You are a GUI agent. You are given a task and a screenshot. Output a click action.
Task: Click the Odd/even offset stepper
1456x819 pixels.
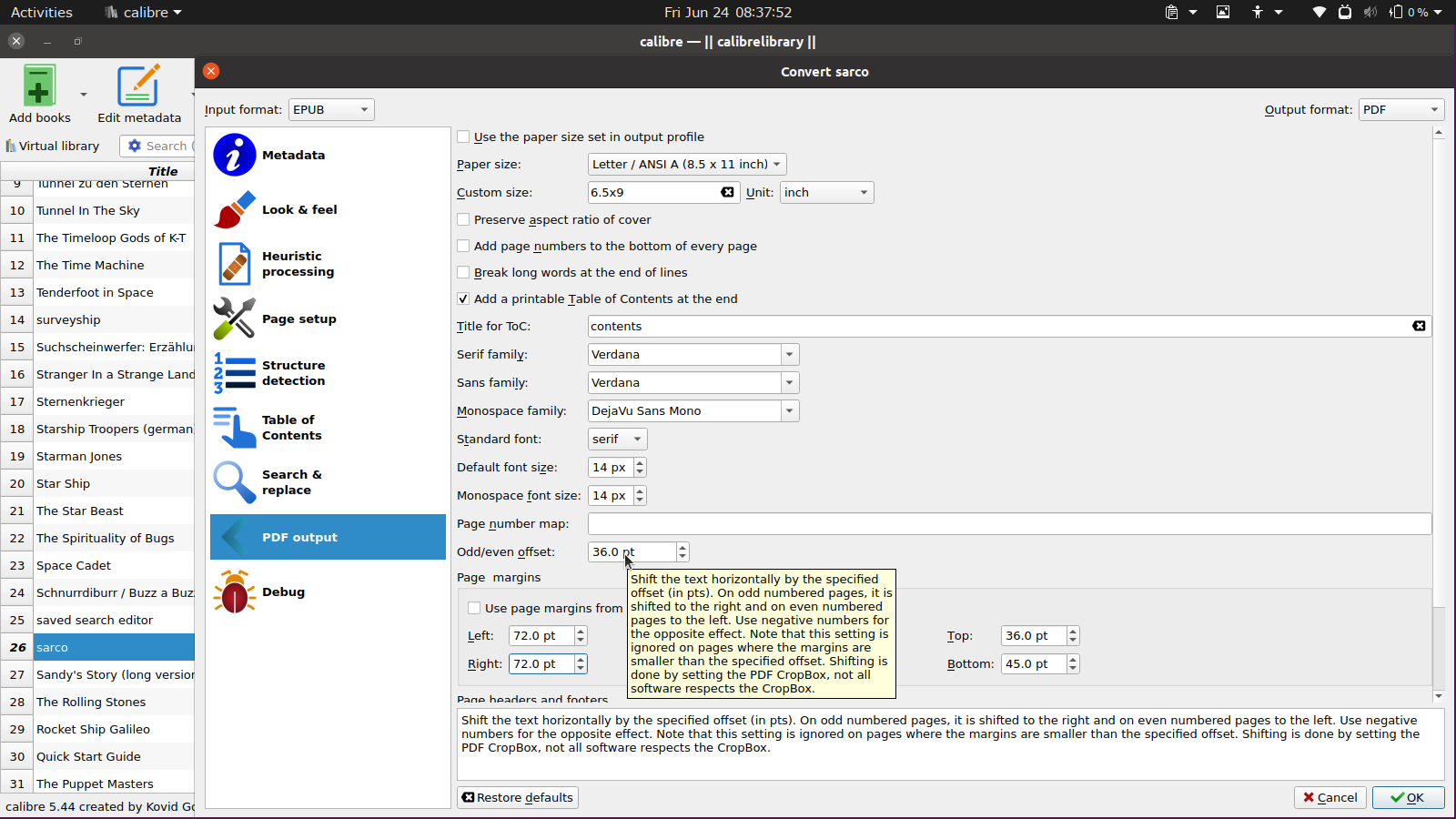pyautogui.click(x=682, y=551)
